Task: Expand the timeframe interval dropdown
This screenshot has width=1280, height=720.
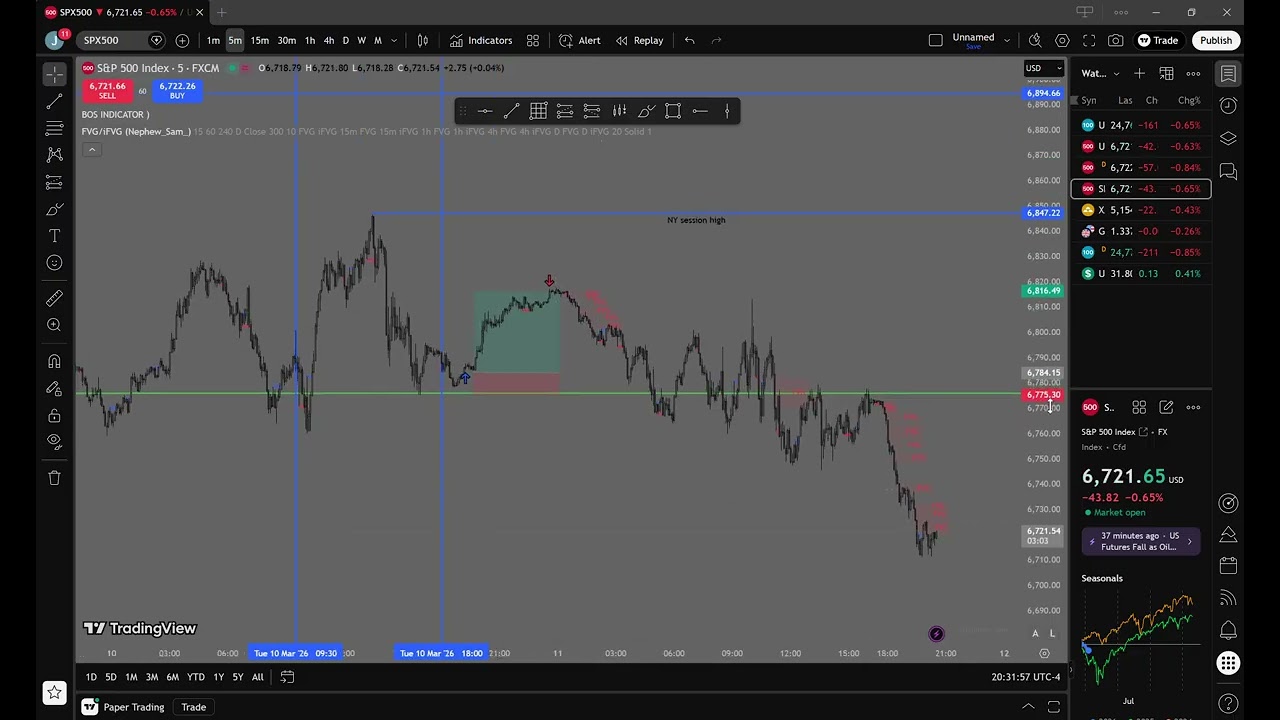Action: [394, 41]
